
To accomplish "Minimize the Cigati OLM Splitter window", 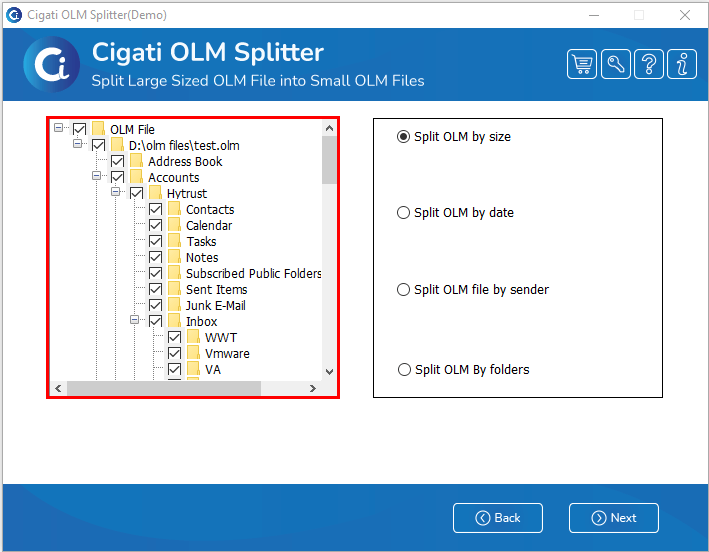I will point(594,15).
